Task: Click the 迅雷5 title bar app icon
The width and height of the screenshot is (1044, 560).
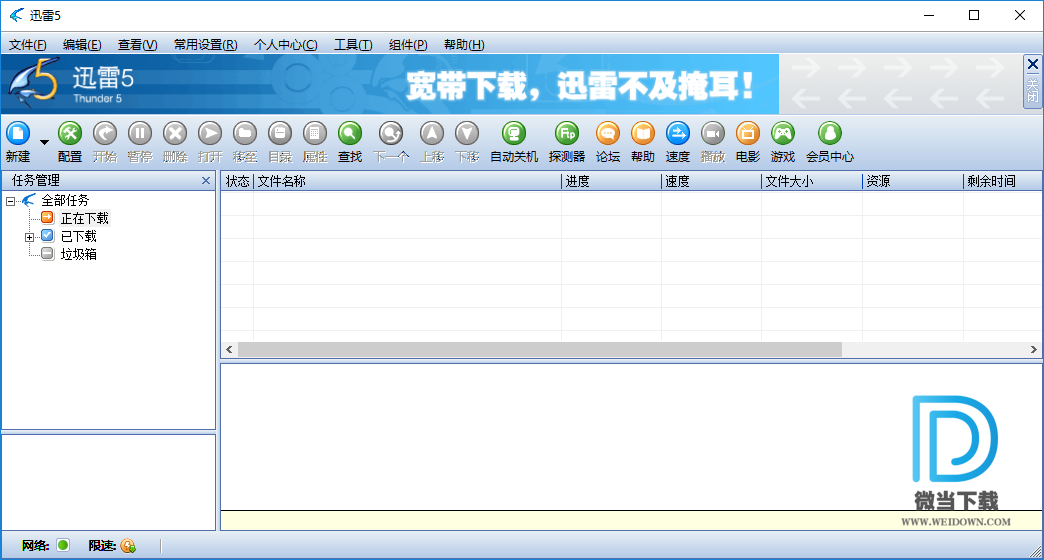Action: (17, 15)
